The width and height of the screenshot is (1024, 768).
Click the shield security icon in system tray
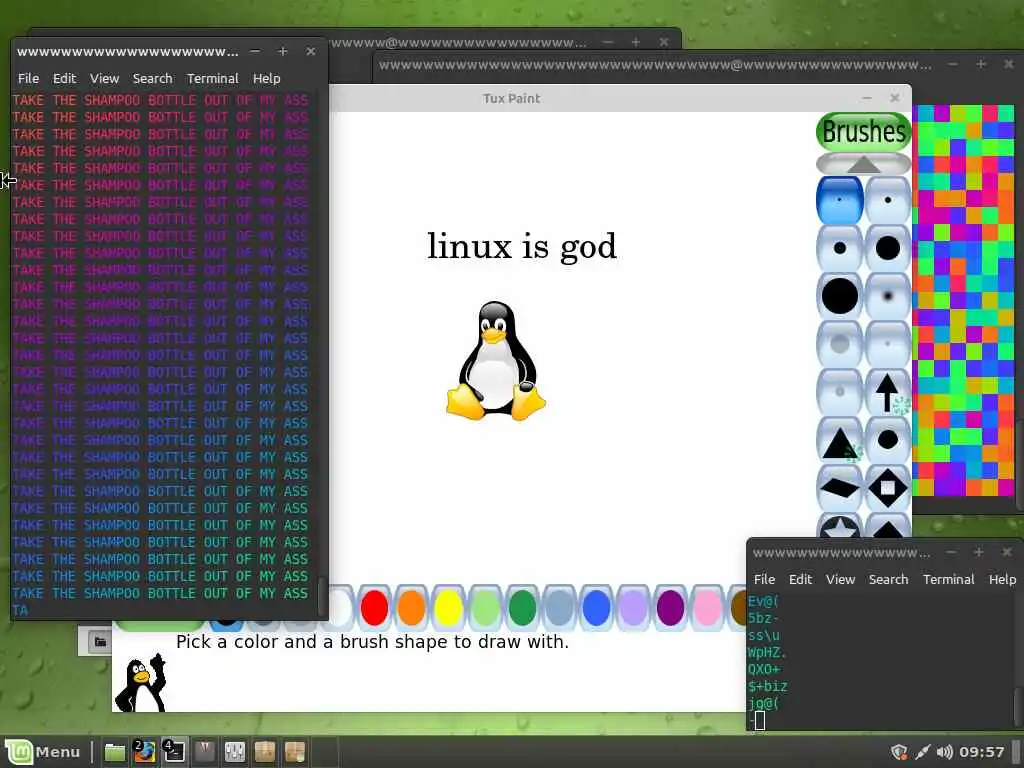click(899, 752)
